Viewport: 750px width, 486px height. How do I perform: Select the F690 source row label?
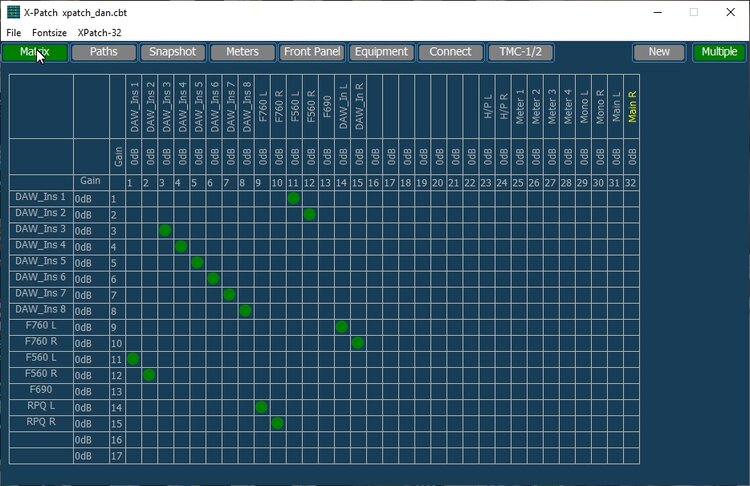click(41, 390)
